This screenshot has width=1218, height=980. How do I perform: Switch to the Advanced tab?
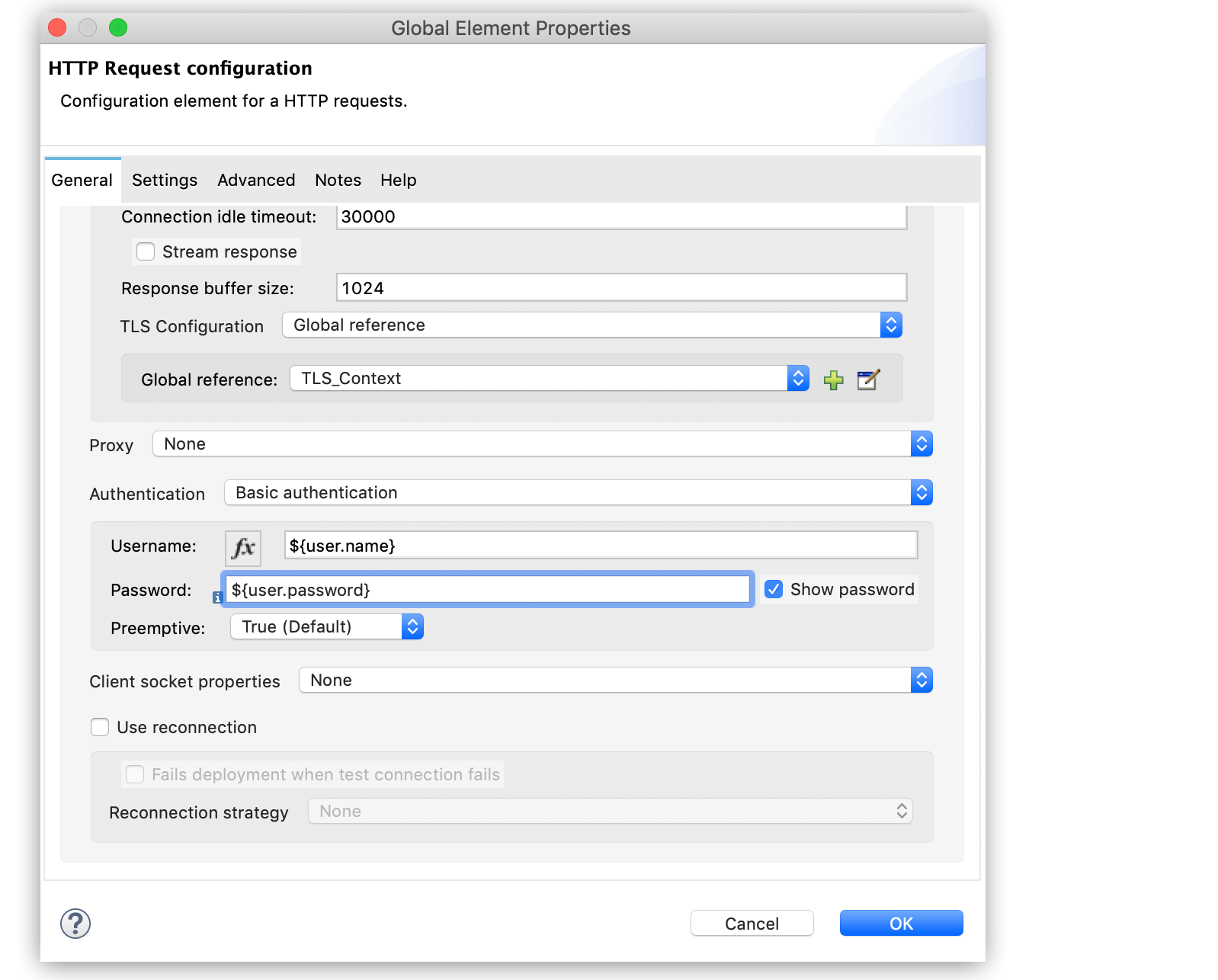click(256, 181)
